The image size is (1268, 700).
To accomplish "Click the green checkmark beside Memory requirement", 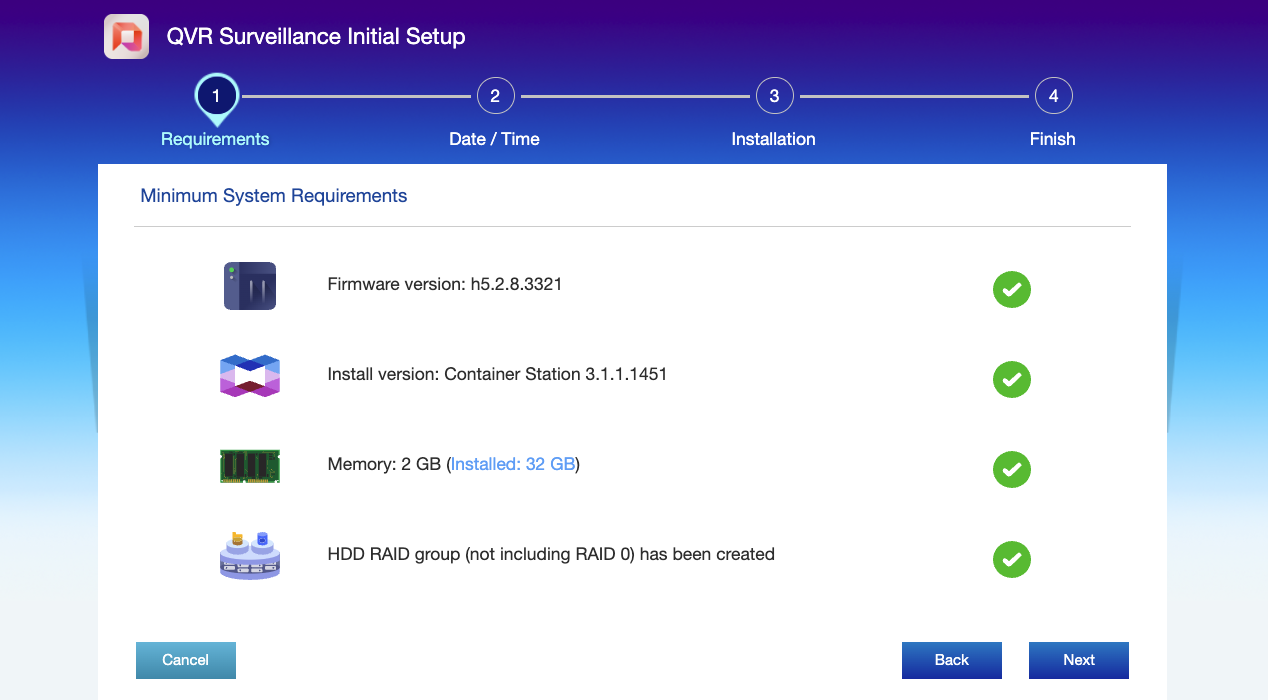I will tap(1011, 470).
